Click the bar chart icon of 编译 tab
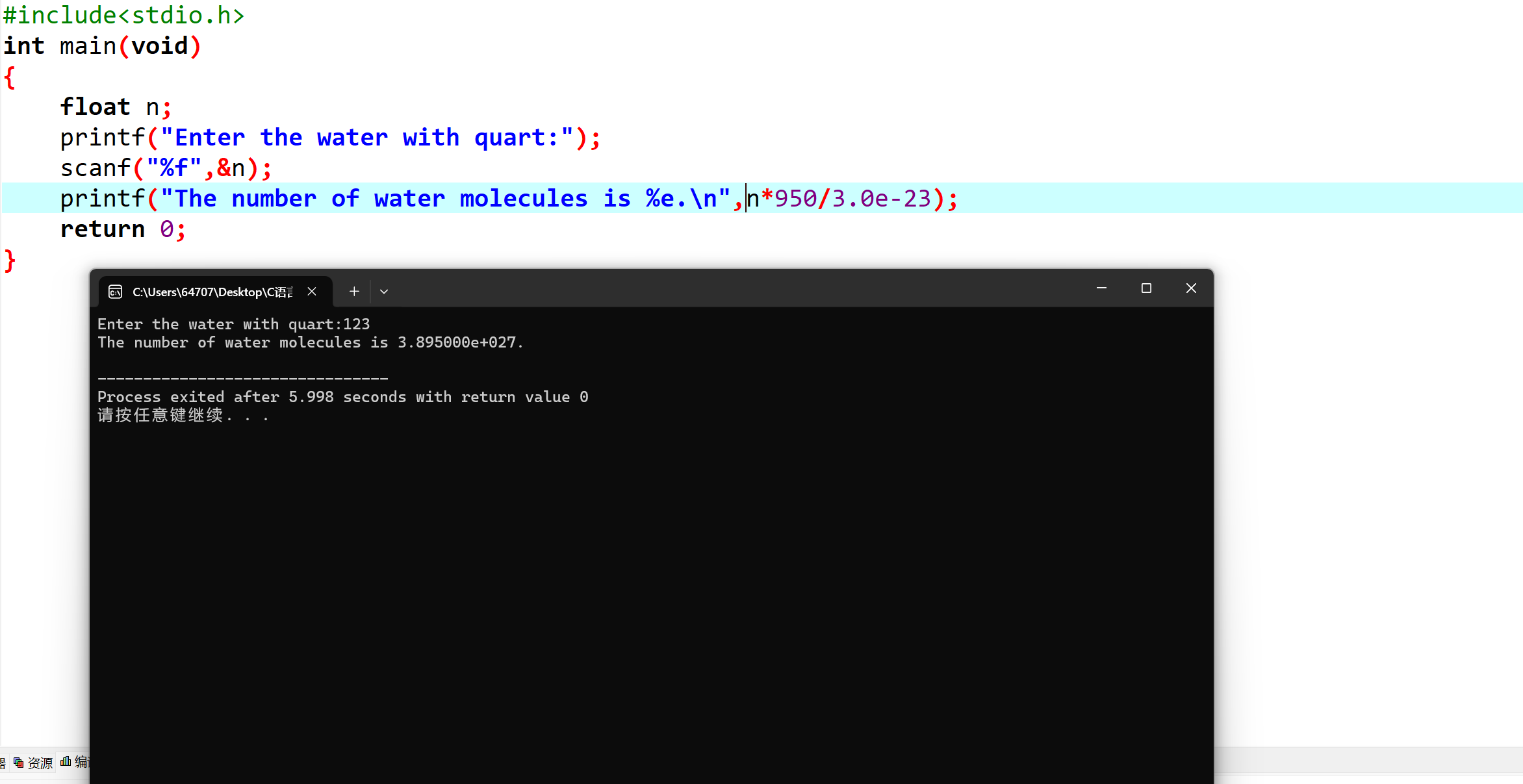 click(66, 761)
